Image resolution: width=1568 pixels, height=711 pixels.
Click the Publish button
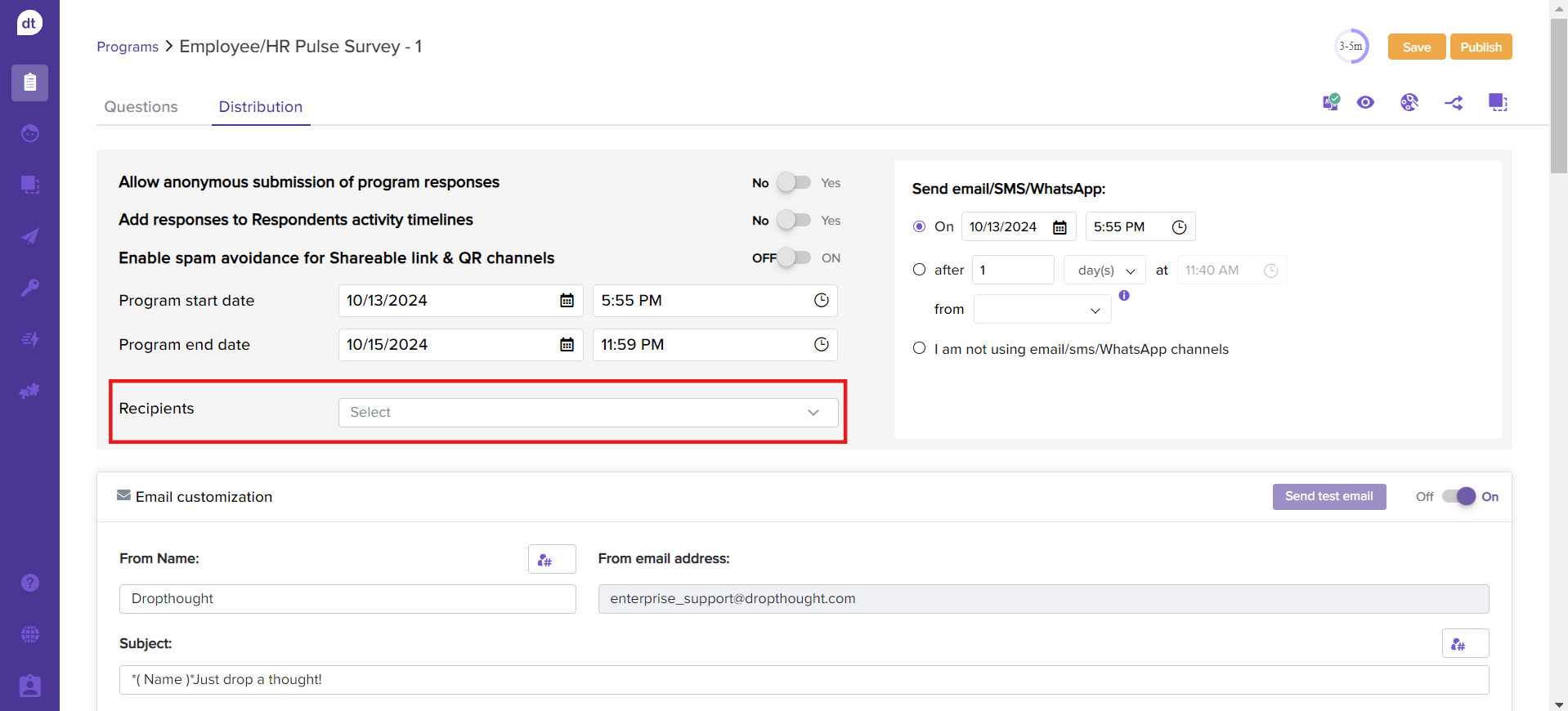point(1481,47)
